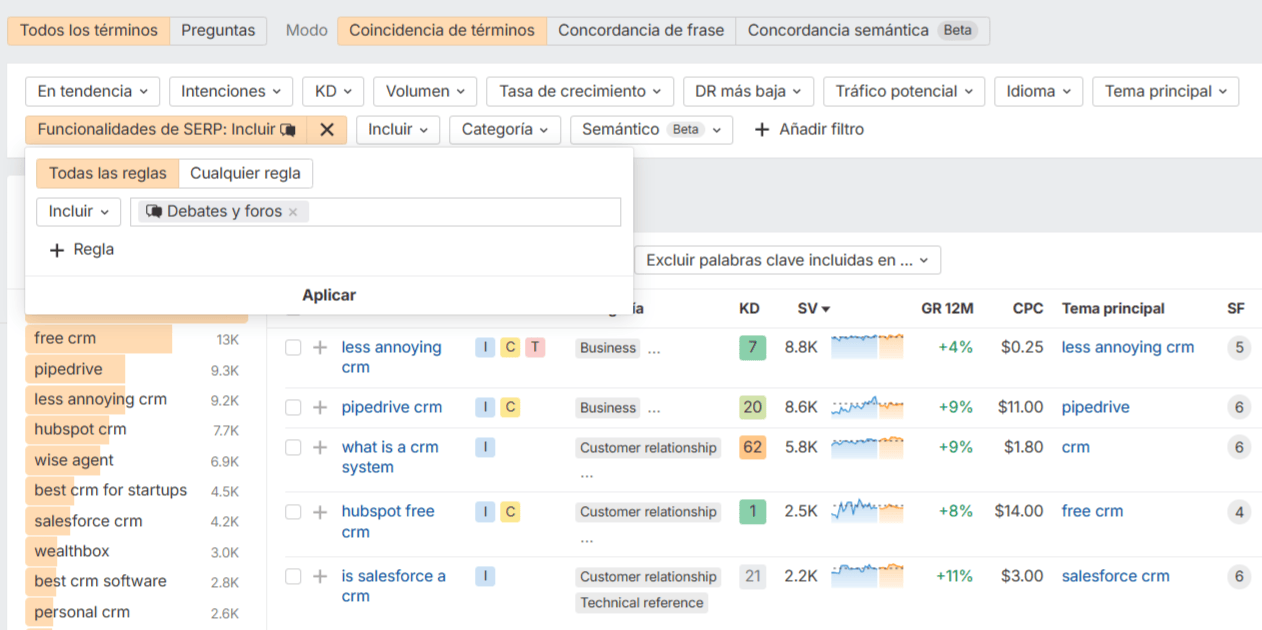Click 'Aplicar' to apply the filter
Image resolution: width=1262 pixels, height=630 pixels.
tap(329, 296)
